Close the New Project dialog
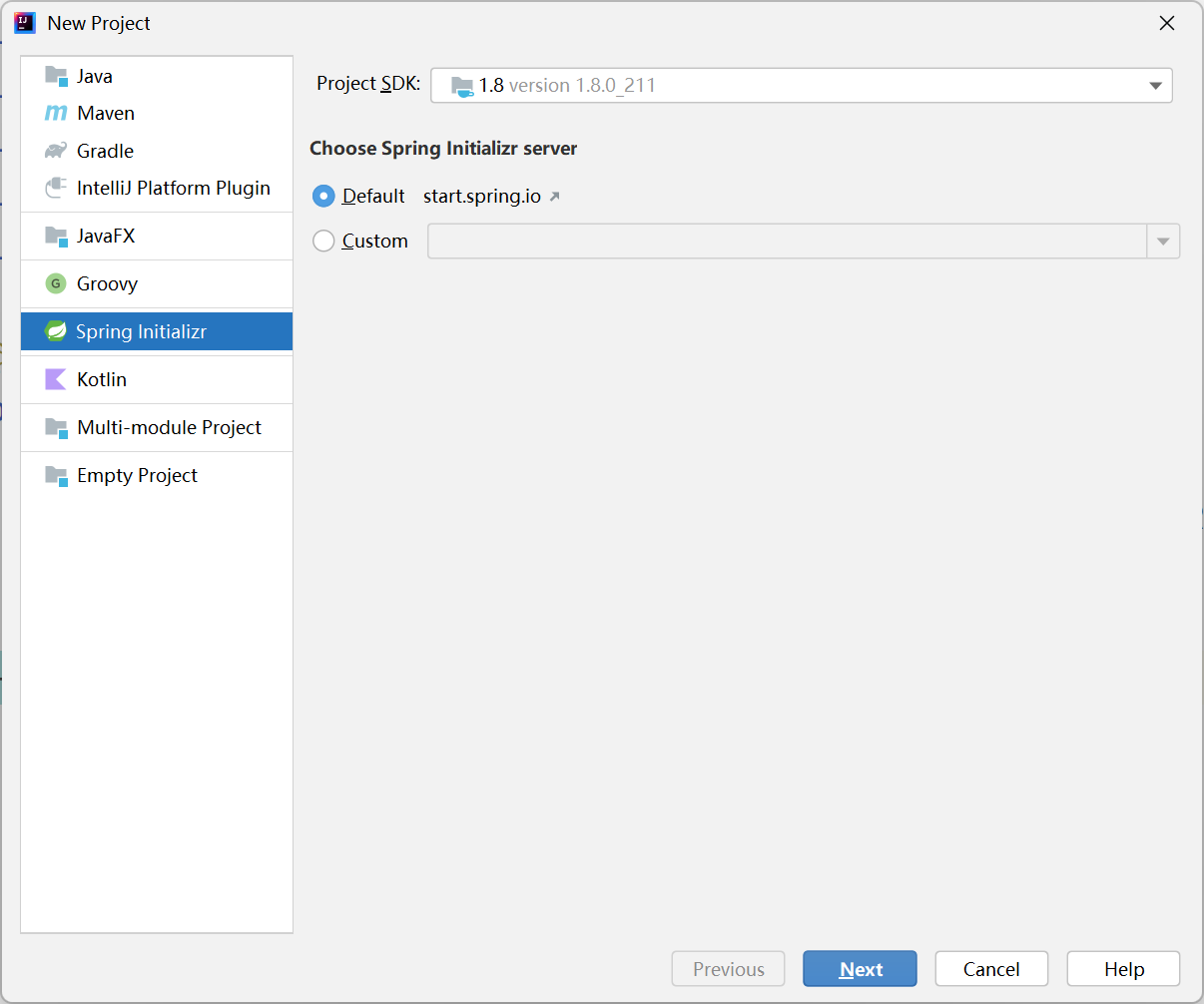This screenshot has width=1204, height=1004. (1166, 23)
